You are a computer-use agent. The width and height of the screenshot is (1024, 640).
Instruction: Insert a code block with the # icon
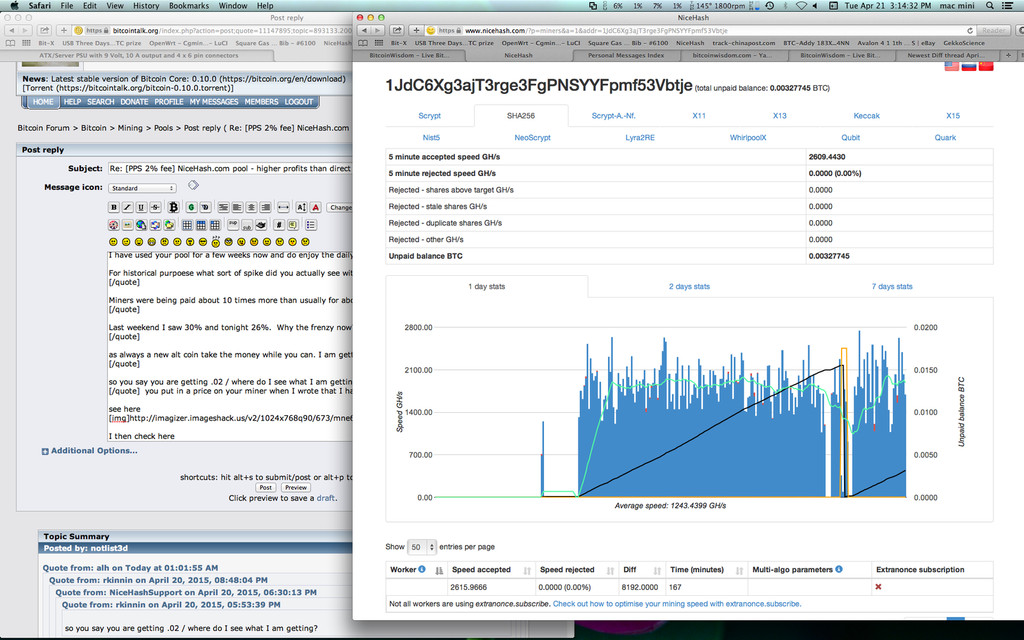[x=279, y=225]
